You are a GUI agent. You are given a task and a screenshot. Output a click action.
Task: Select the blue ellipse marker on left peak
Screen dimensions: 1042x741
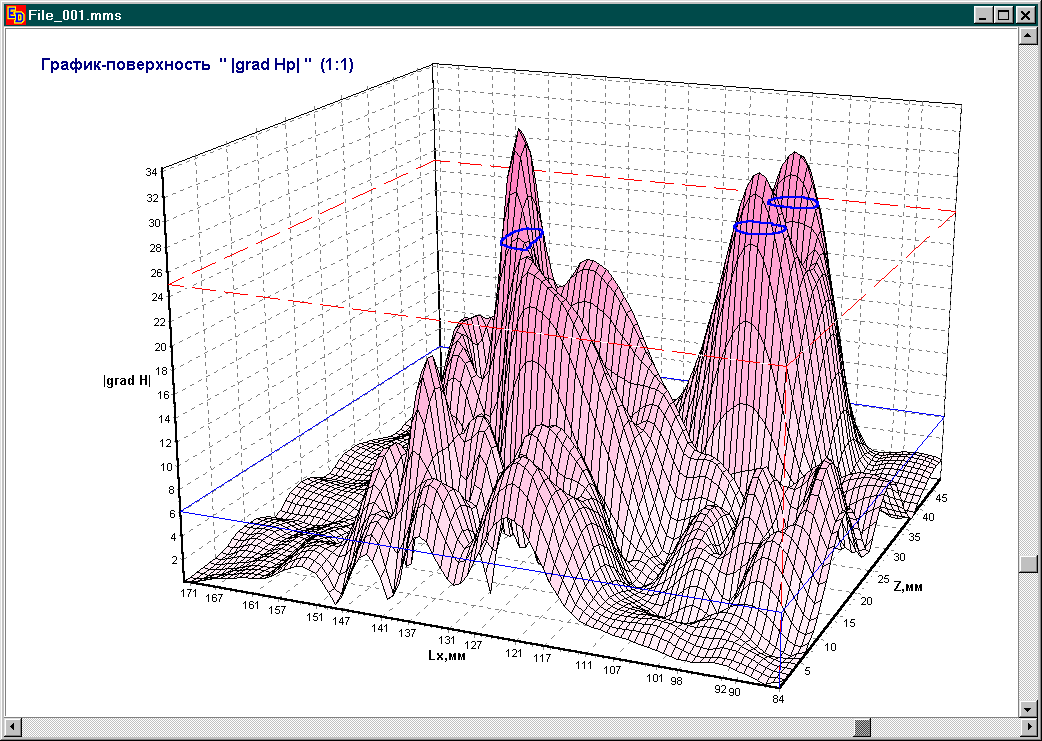coord(521,238)
